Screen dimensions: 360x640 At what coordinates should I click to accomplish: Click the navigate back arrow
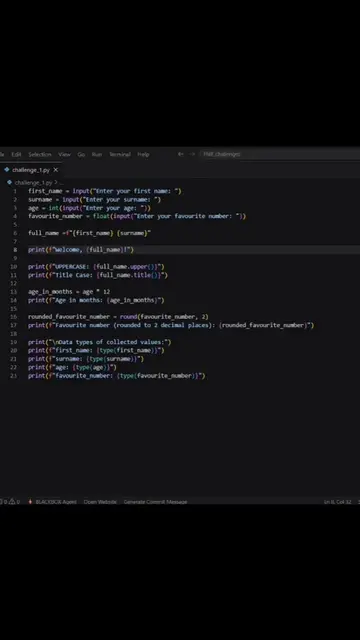(x=181, y=154)
